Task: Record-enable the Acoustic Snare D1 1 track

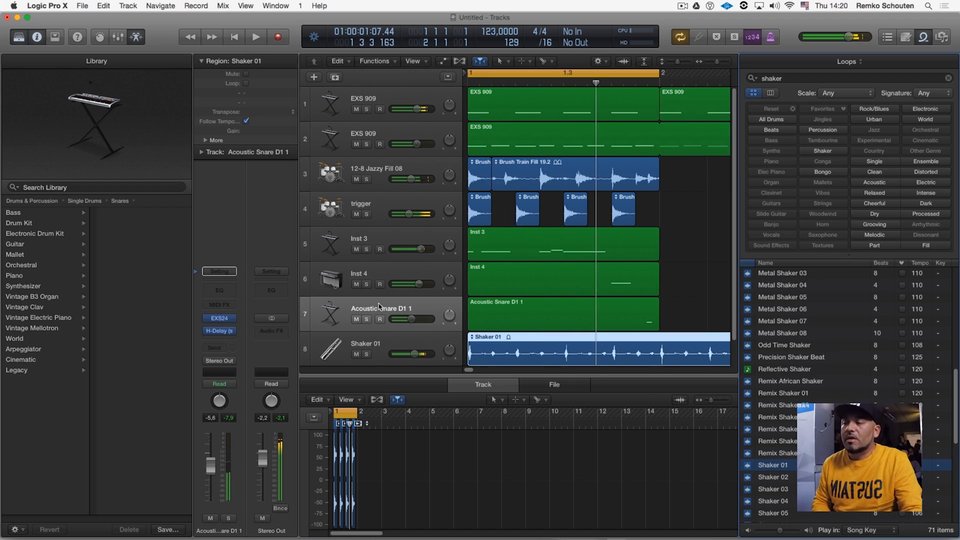Action: point(379,319)
